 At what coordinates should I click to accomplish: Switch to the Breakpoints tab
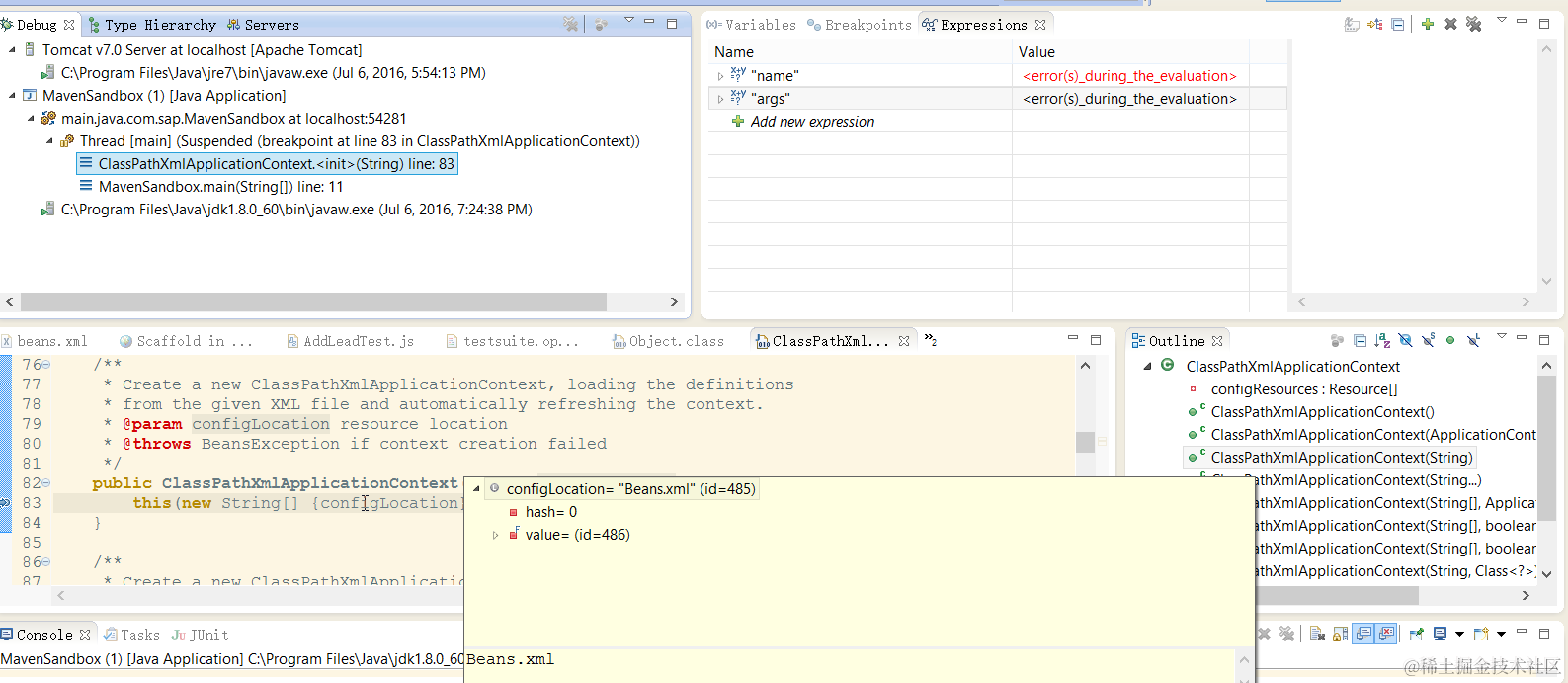pyautogui.click(x=860, y=25)
